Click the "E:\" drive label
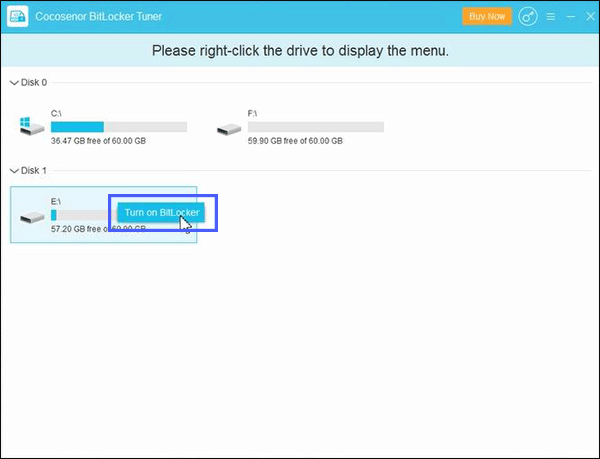 56,202
